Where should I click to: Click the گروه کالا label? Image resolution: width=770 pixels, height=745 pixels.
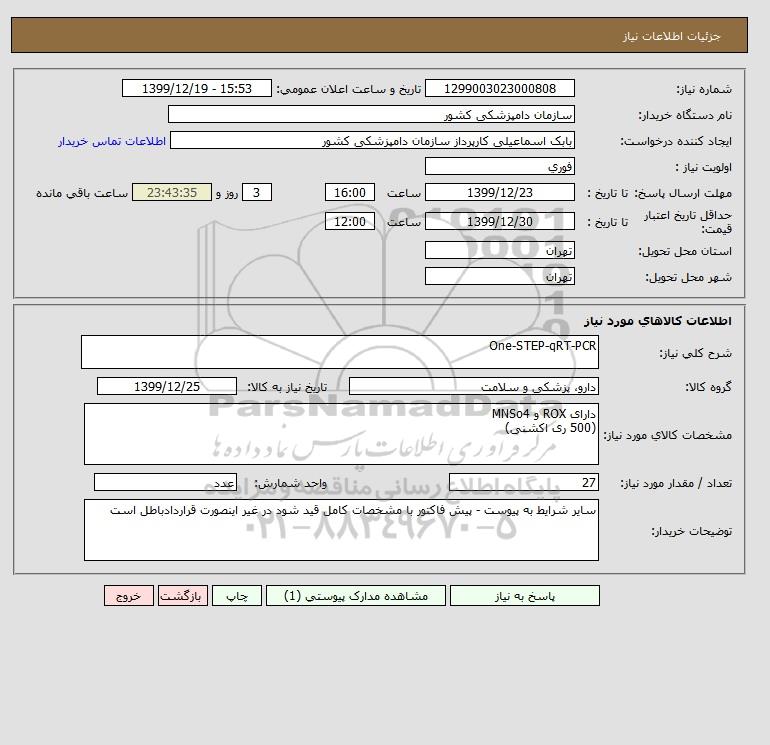coord(708,387)
